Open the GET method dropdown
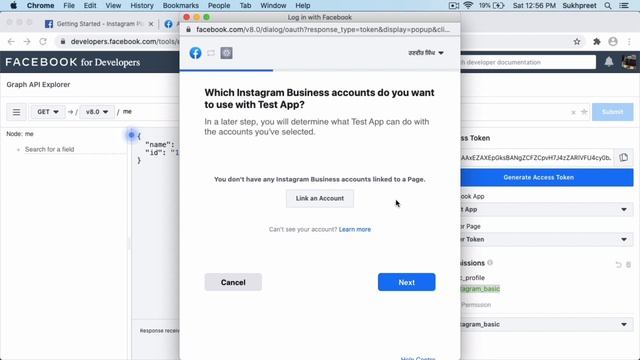640x360 pixels. tap(48, 112)
